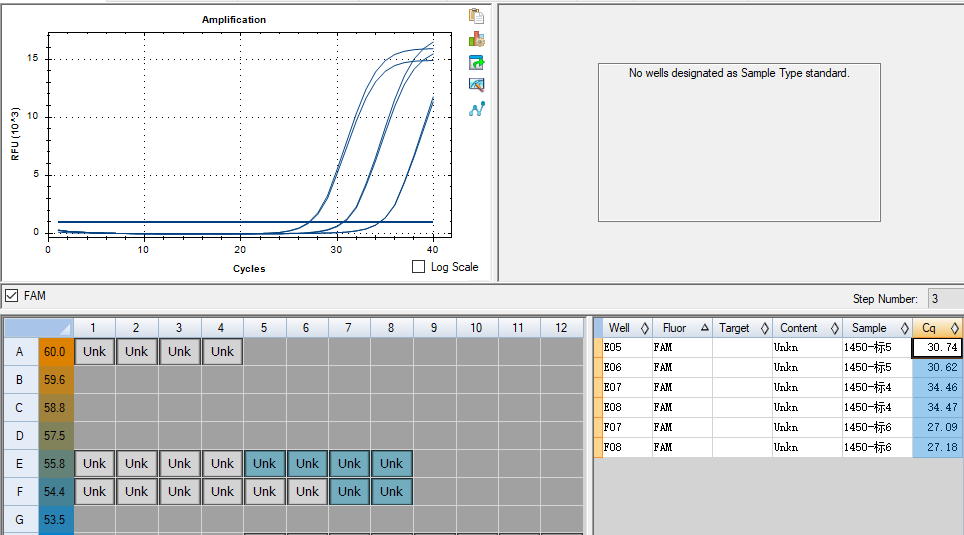Select plate column 8 header
964x535 pixels.
[391, 328]
